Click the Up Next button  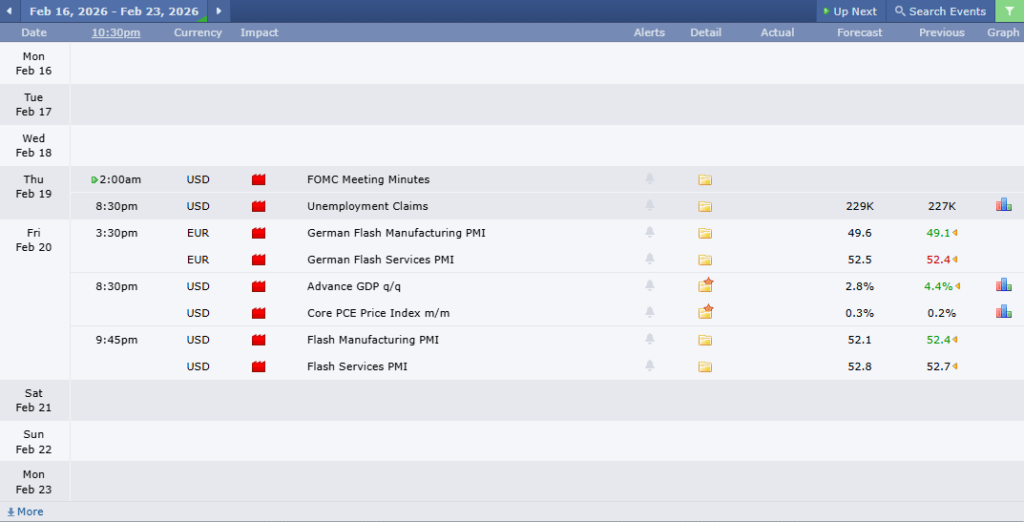coord(849,11)
